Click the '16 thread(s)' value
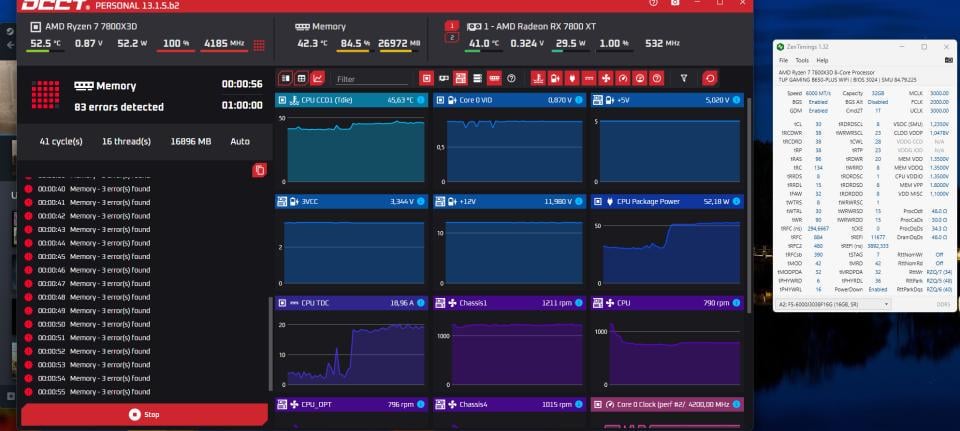Image resolution: width=960 pixels, height=431 pixels. pos(126,141)
